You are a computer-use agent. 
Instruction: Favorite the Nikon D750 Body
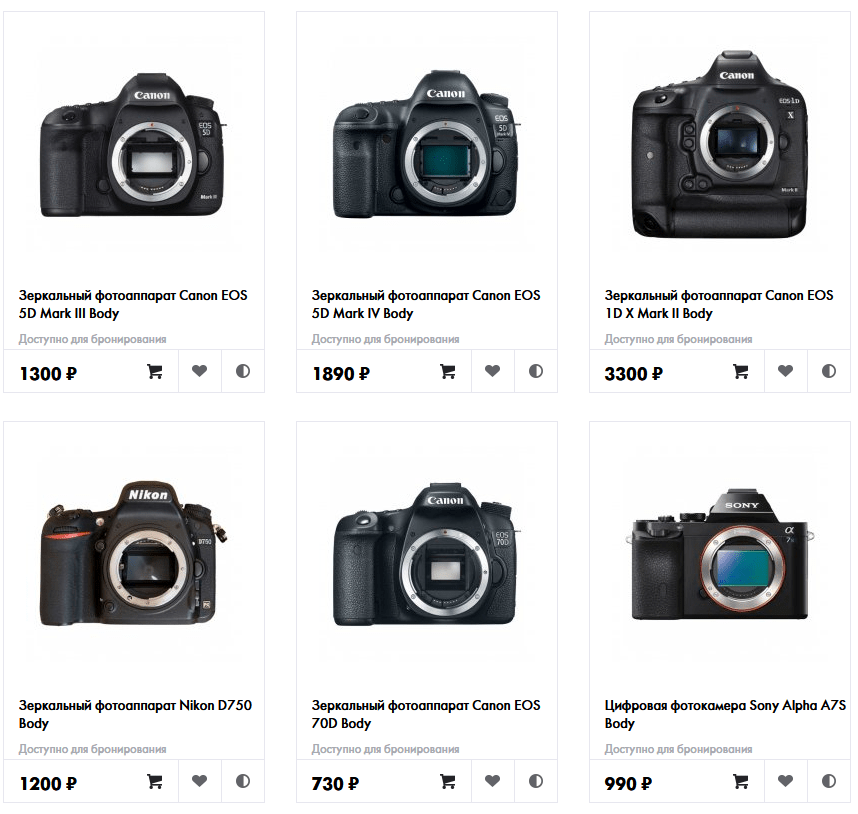[200, 781]
